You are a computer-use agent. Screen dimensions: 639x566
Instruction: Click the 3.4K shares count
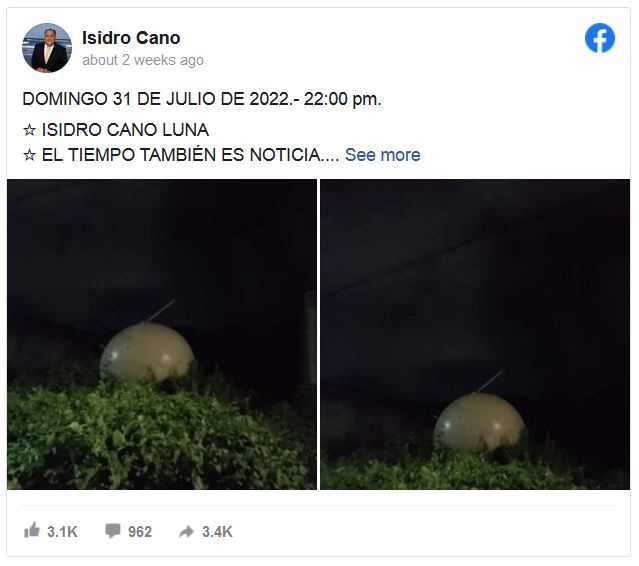click(x=217, y=532)
